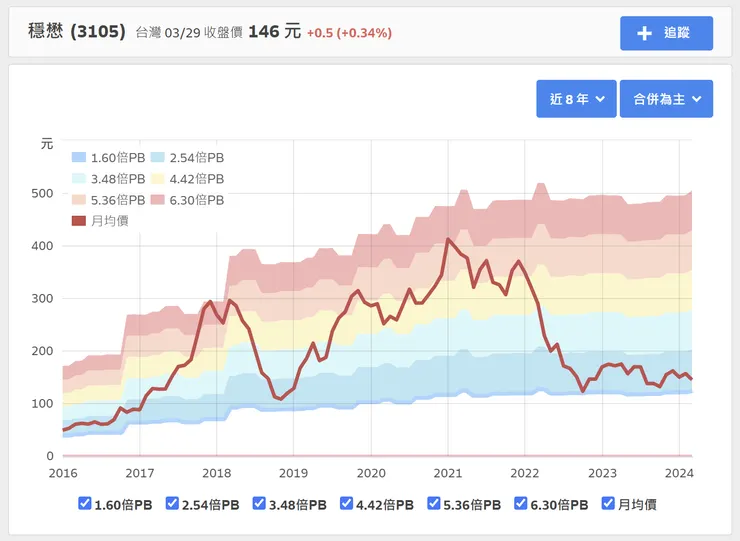Click the 1.60倍PB legend color swatch
This screenshot has width=740, height=541.
click(x=79, y=157)
